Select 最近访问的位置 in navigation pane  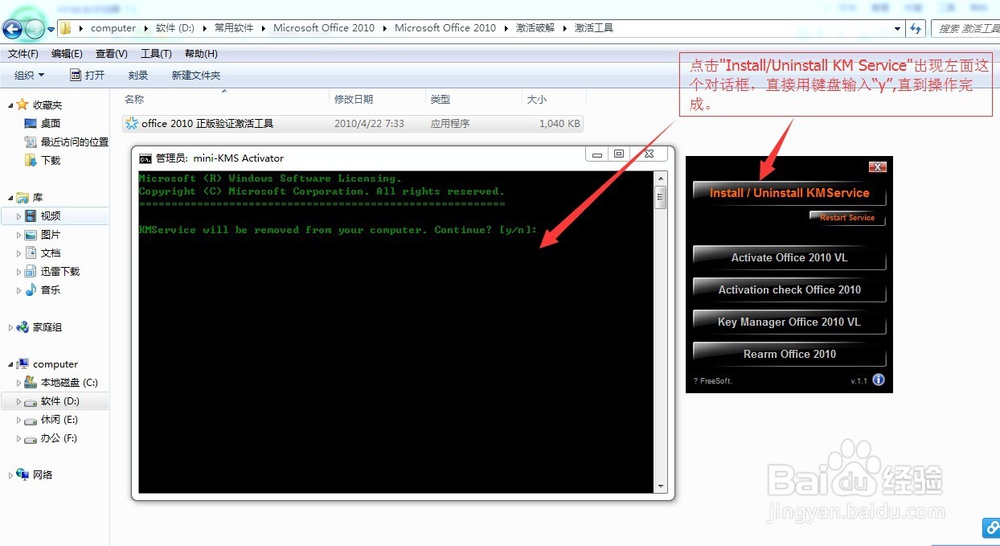(x=75, y=142)
